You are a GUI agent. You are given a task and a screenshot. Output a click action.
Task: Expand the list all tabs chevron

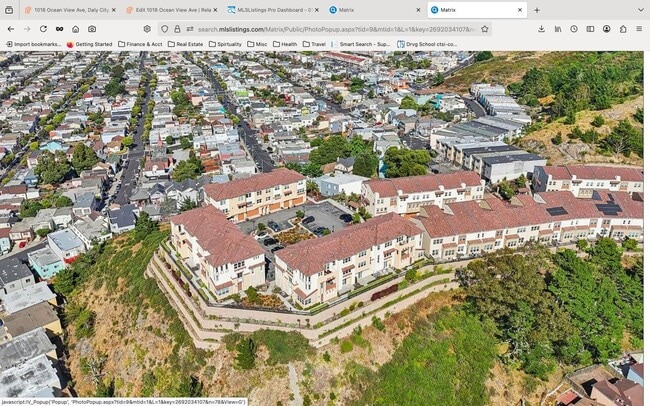click(x=639, y=10)
